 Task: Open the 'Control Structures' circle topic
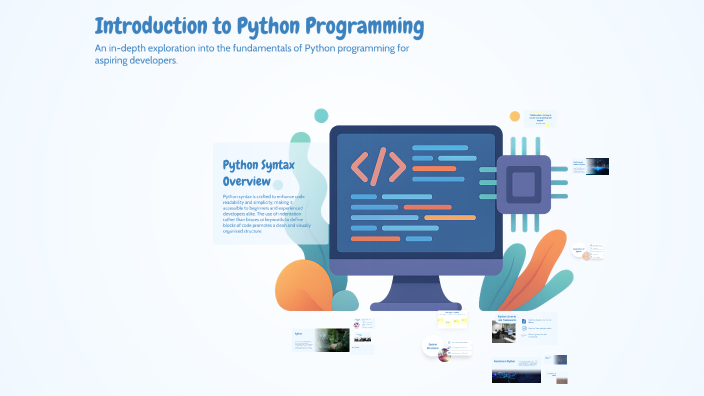[433, 346]
